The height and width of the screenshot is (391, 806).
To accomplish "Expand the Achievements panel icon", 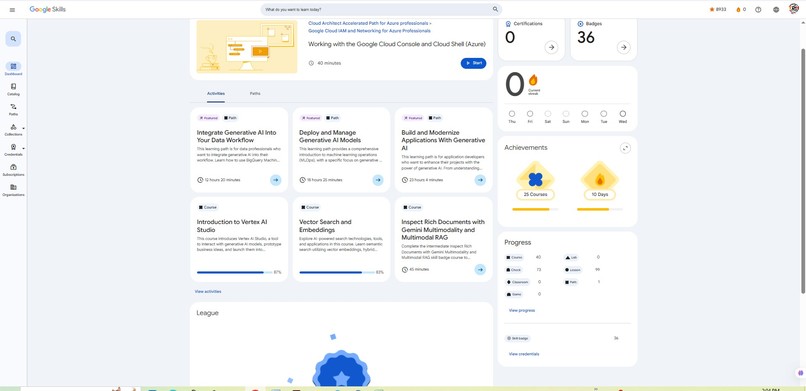I will (625, 148).
